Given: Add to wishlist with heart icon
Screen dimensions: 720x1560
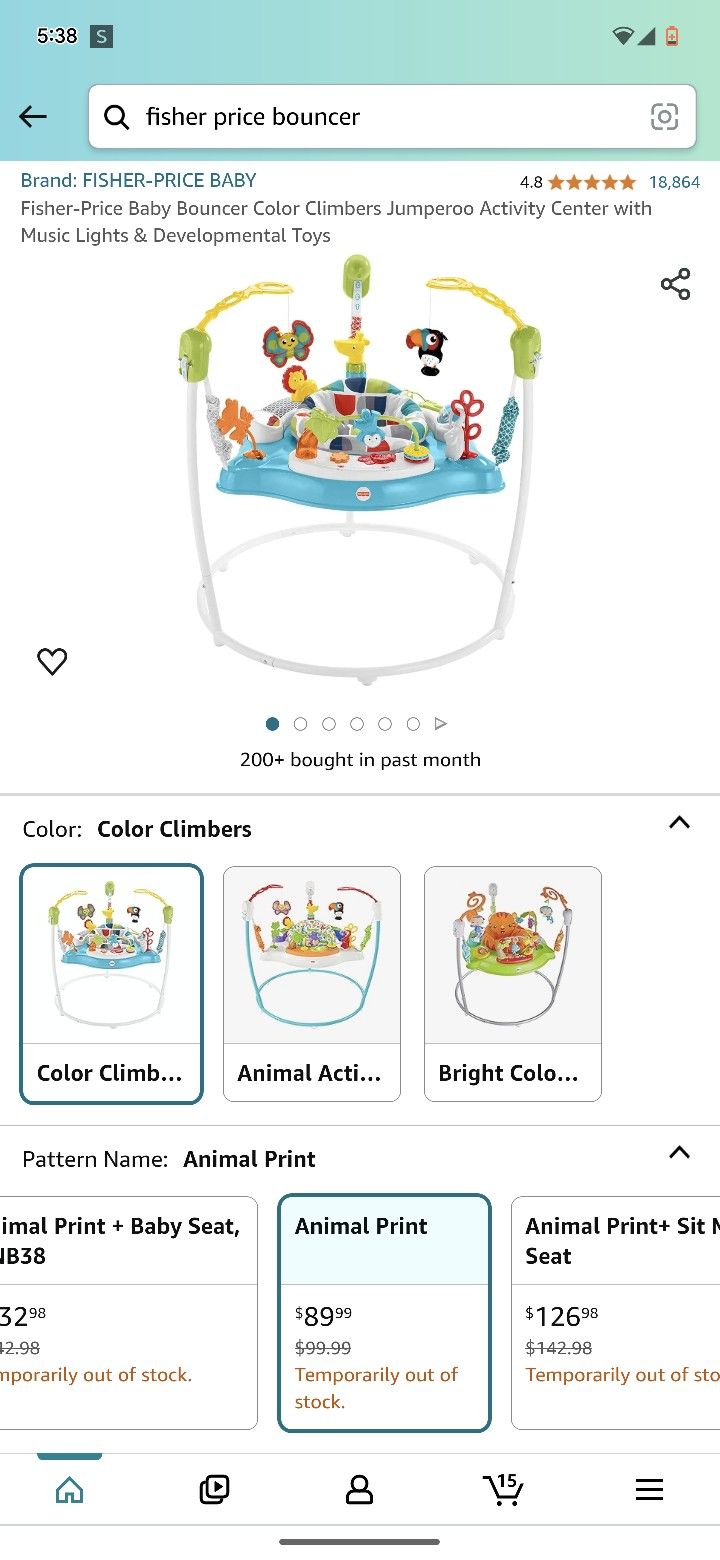Looking at the screenshot, I should pyautogui.click(x=52, y=661).
